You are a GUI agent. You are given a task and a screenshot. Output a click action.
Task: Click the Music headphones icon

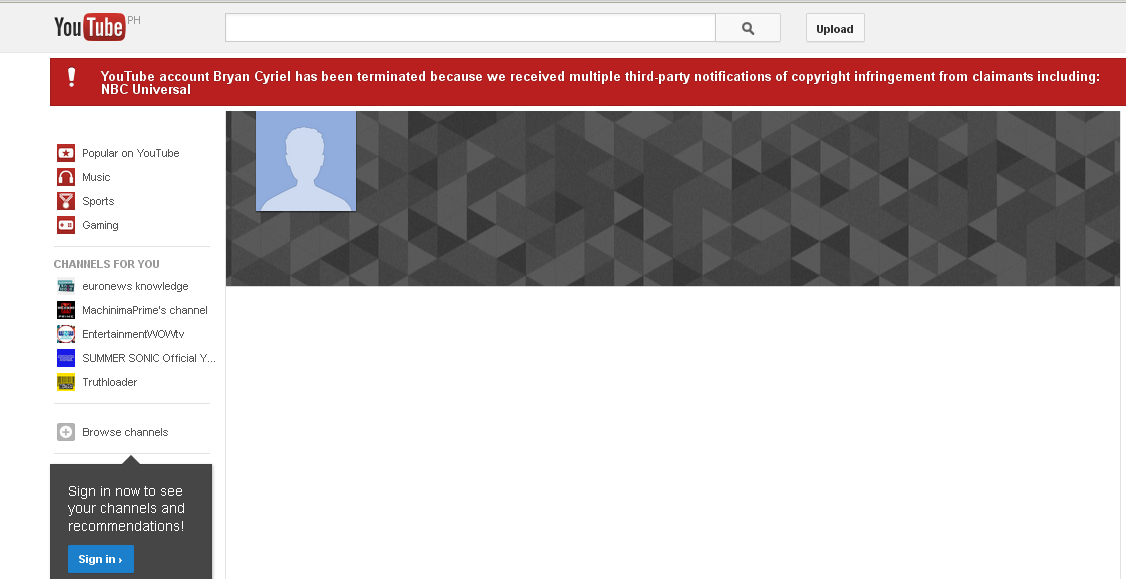(x=66, y=177)
